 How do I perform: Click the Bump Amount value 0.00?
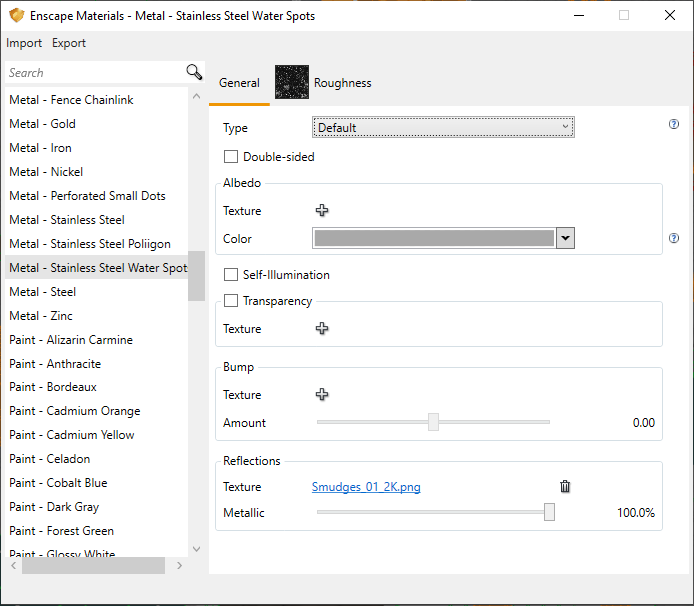click(x=644, y=422)
